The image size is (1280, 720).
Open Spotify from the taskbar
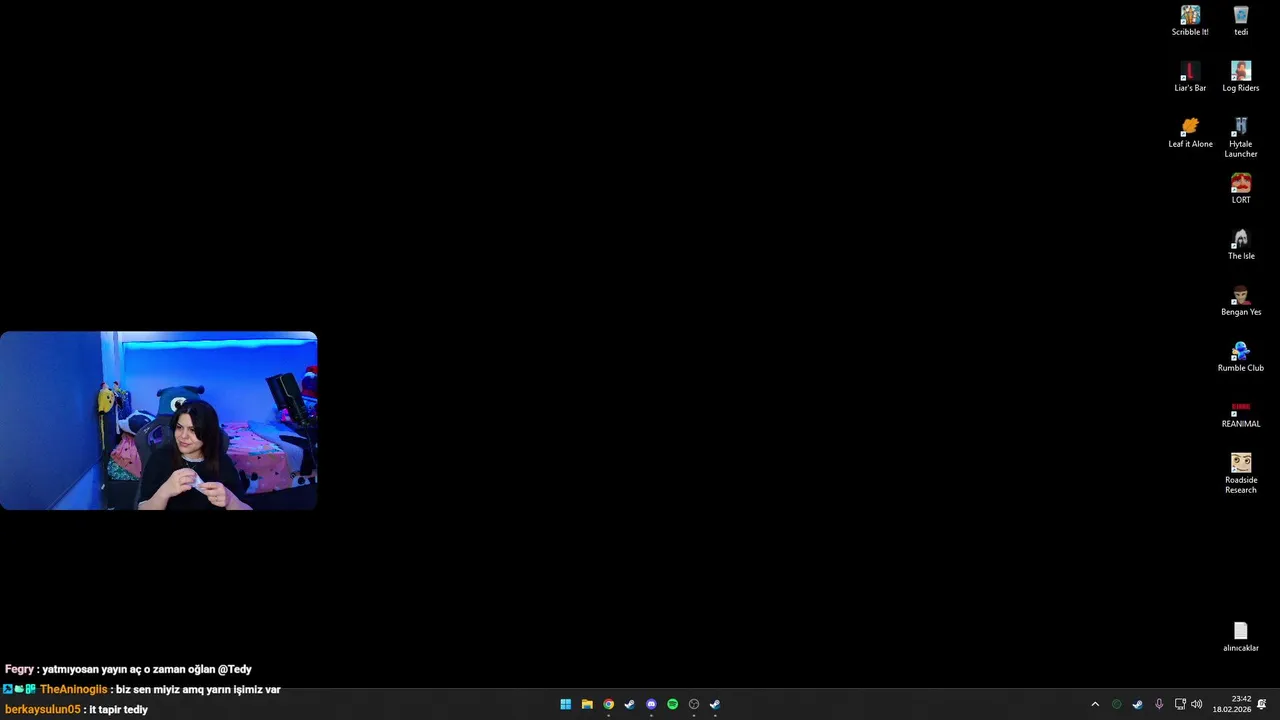point(672,704)
